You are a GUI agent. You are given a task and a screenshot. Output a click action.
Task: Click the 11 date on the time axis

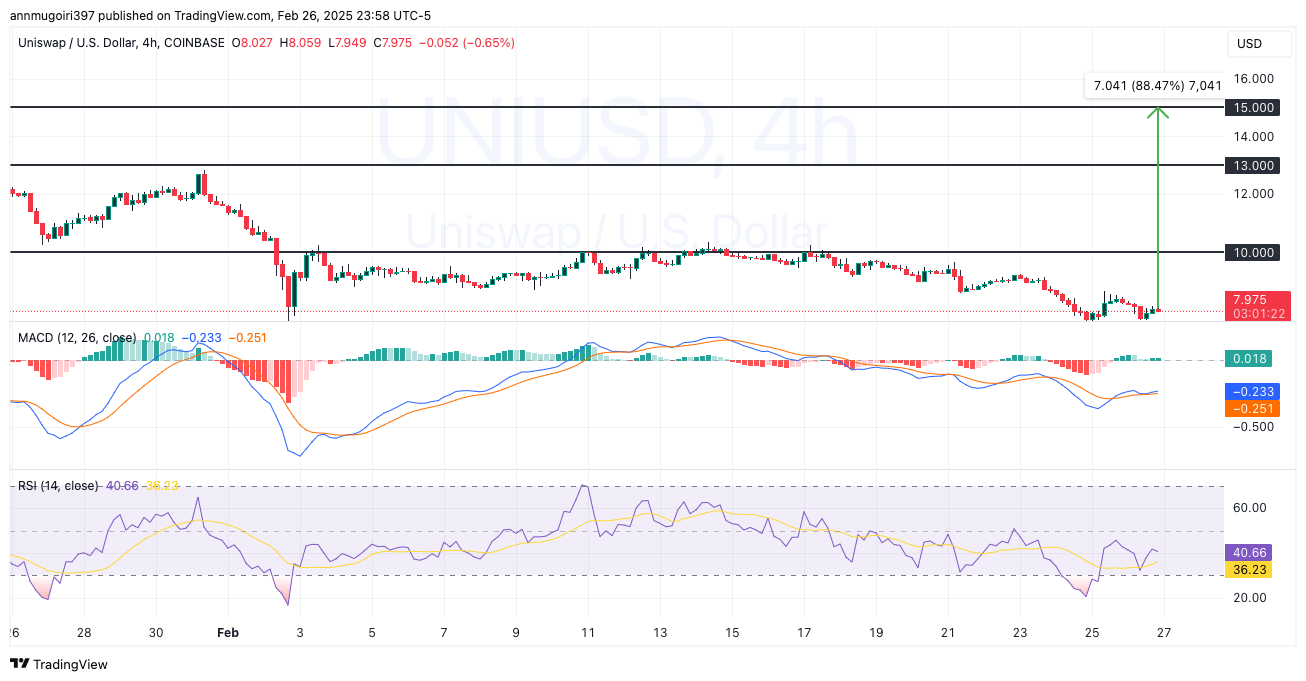pyautogui.click(x=588, y=632)
